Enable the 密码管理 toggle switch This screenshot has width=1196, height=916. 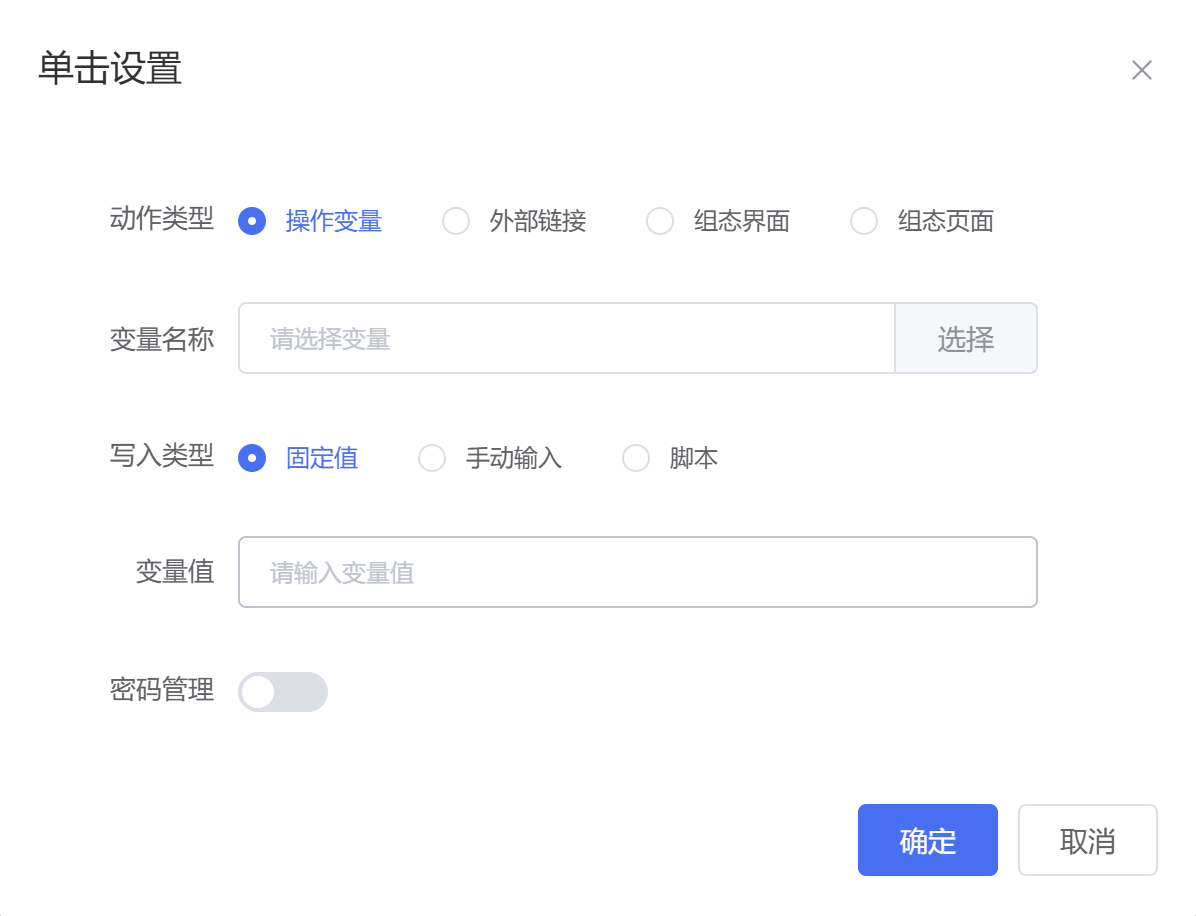click(x=282, y=692)
